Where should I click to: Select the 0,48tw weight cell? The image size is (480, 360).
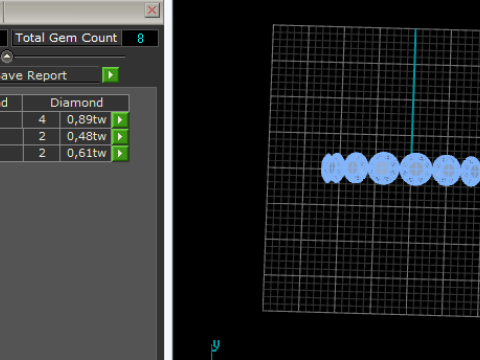point(86,136)
